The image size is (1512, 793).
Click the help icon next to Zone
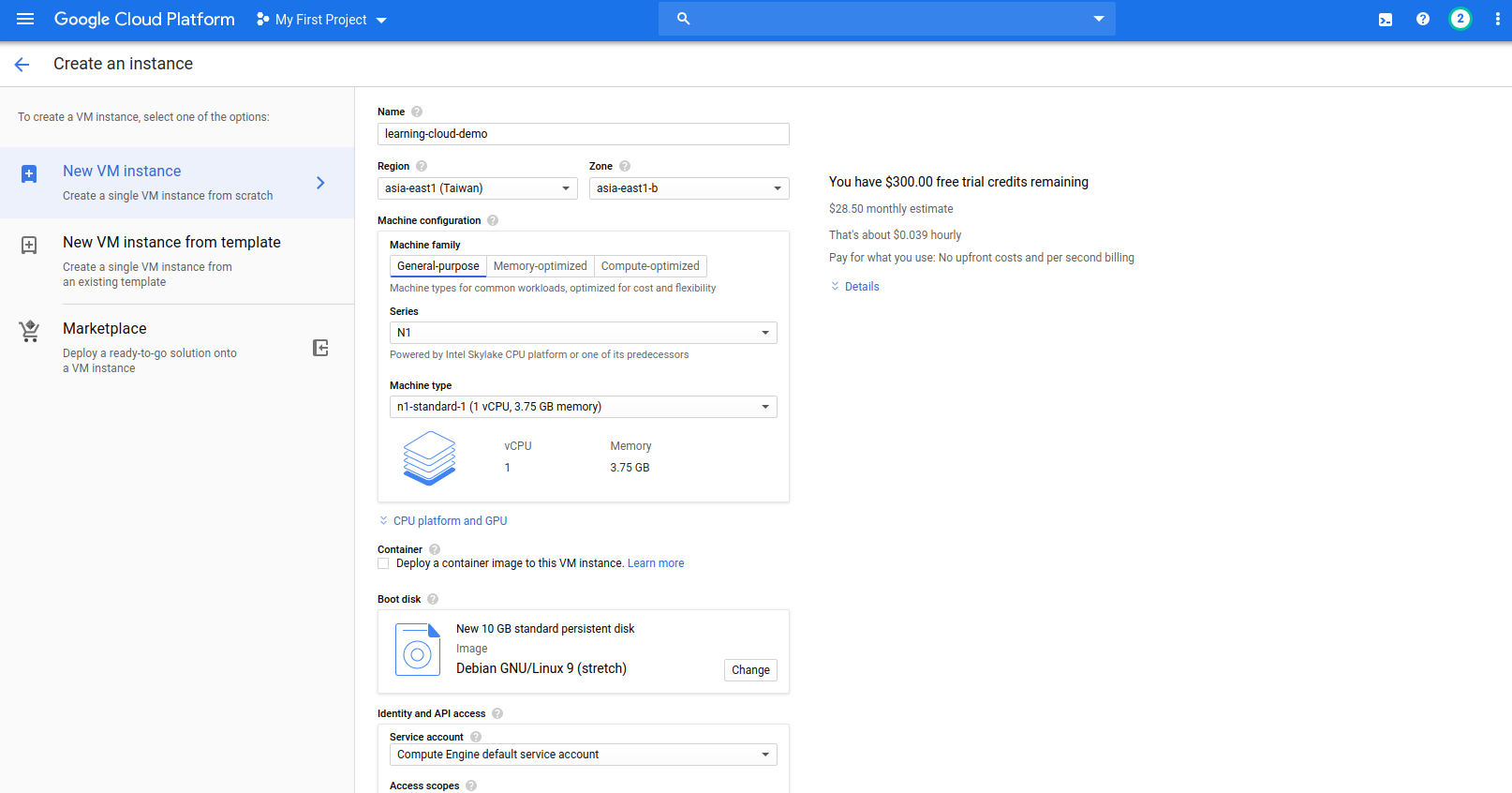coord(625,166)
